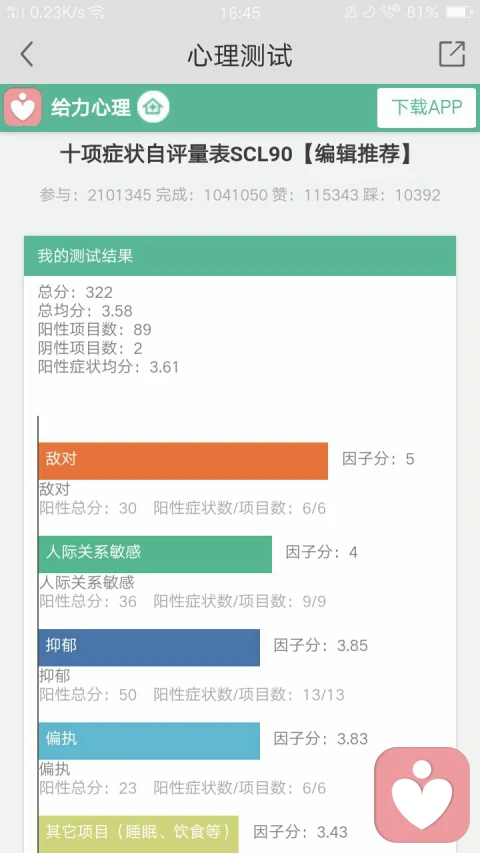The image size is (480, 853).
Task: Tap the battery indicator in status bar
Action: [459, 12]
